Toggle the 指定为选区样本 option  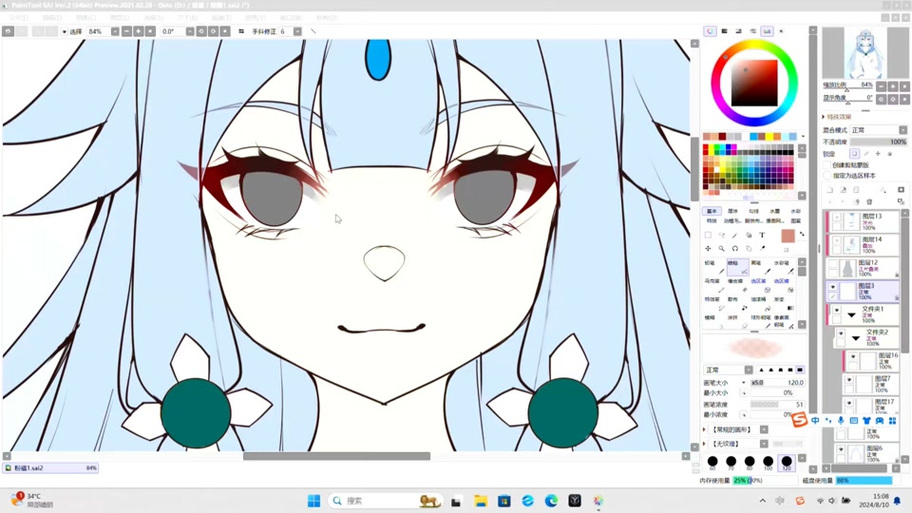(827, 175)
